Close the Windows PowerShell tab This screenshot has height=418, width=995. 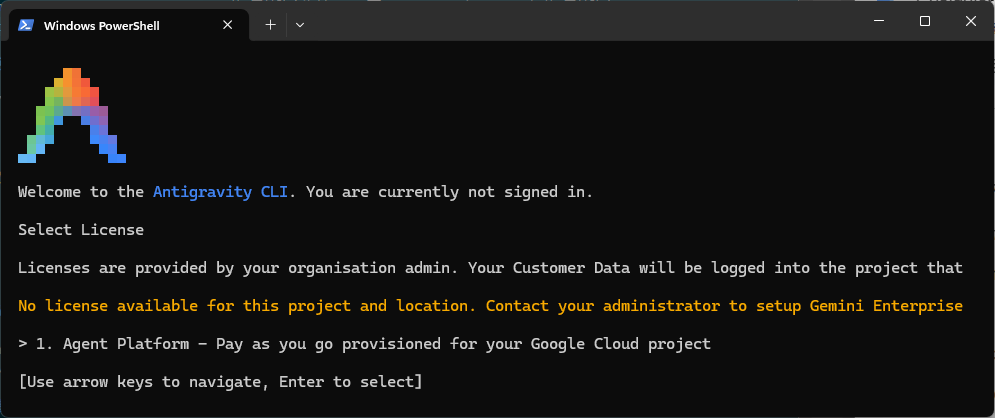click(x=228, y=25)
